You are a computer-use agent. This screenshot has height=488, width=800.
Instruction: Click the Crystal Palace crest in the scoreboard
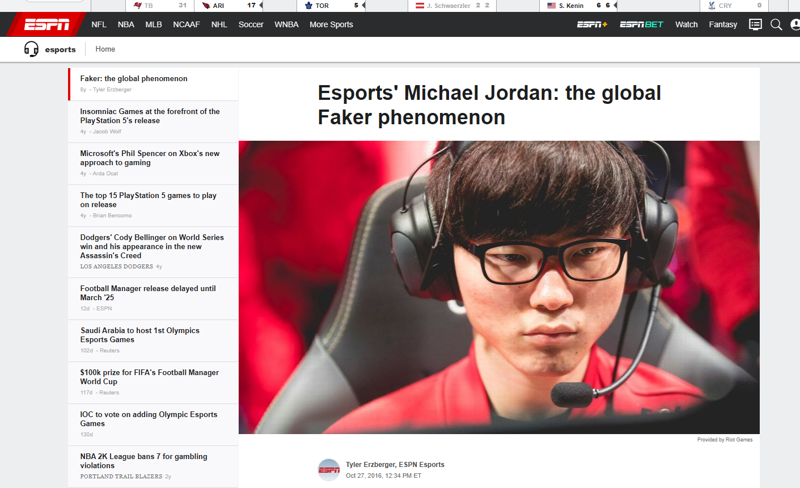click(x=711, y=6)
